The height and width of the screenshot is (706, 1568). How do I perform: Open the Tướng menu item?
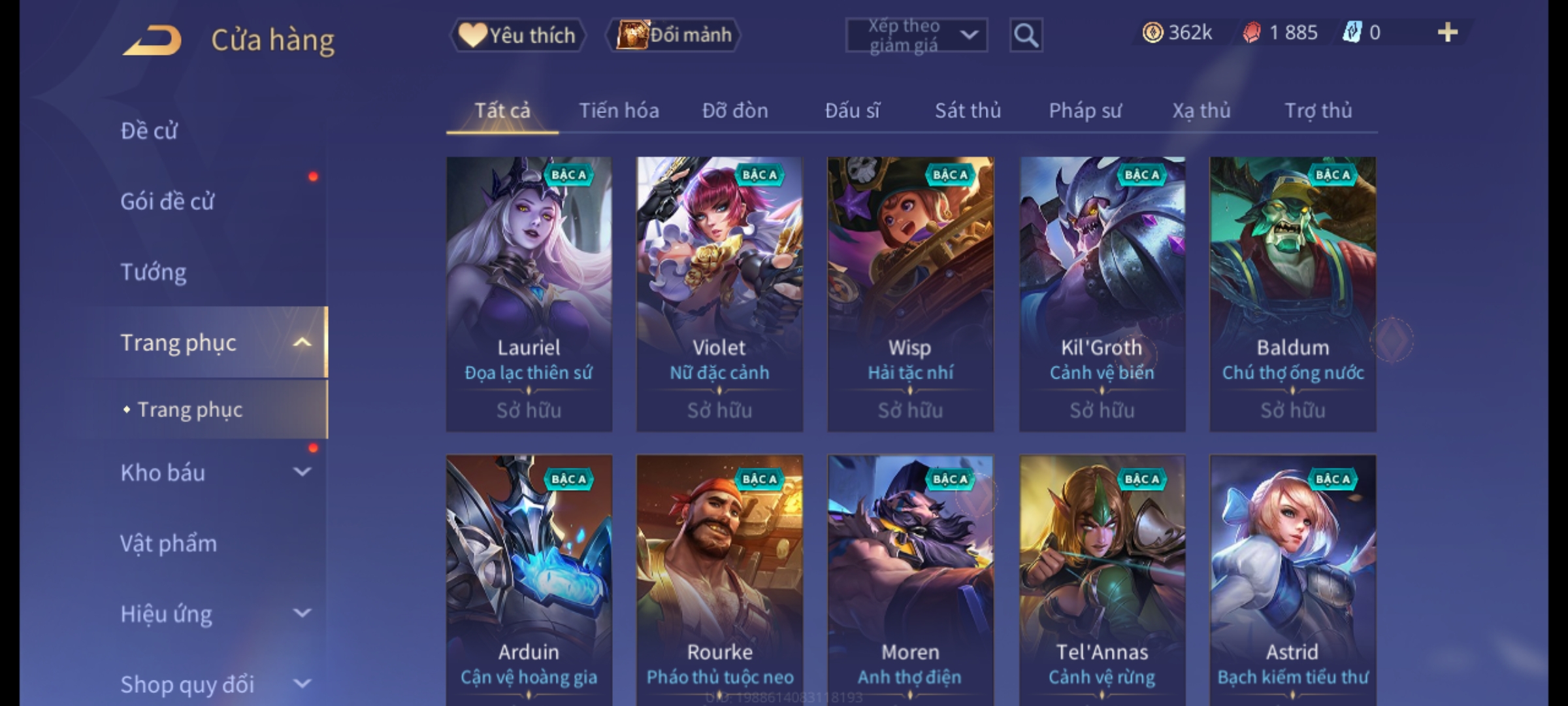(x=154, y=272)
